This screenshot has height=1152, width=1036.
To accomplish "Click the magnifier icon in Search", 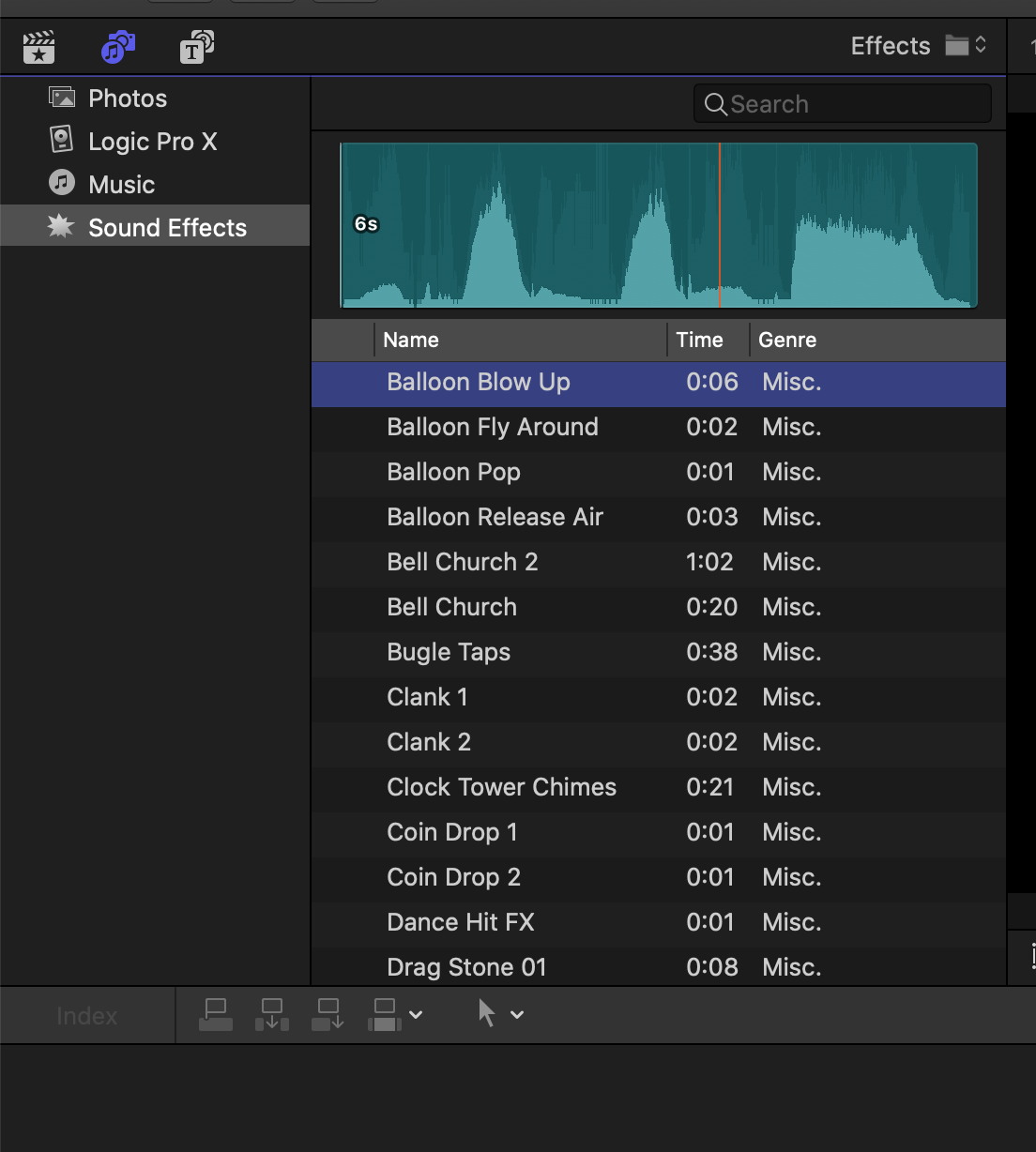I will [715, 104].
